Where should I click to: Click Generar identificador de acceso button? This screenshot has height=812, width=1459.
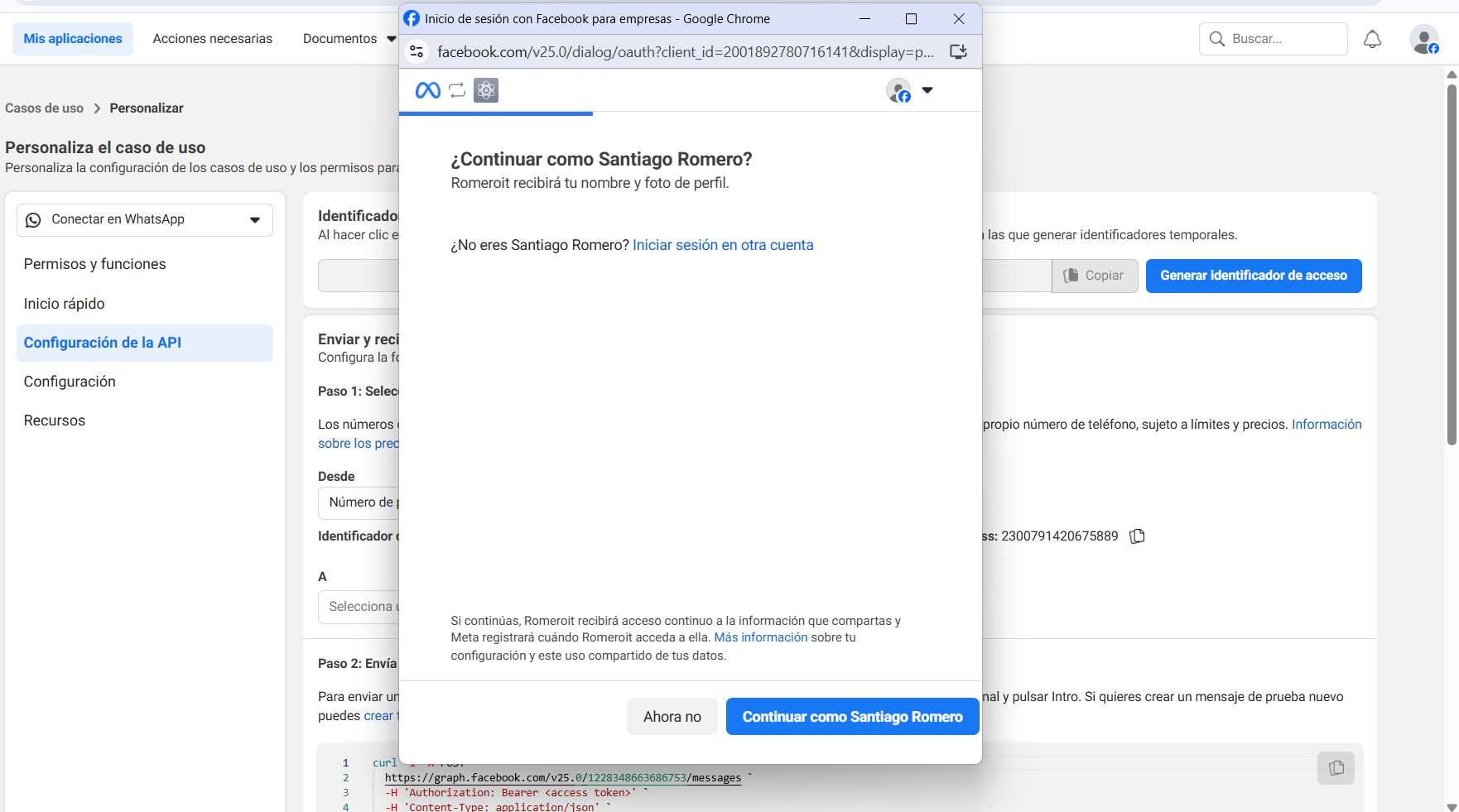tap(1254, 276)
